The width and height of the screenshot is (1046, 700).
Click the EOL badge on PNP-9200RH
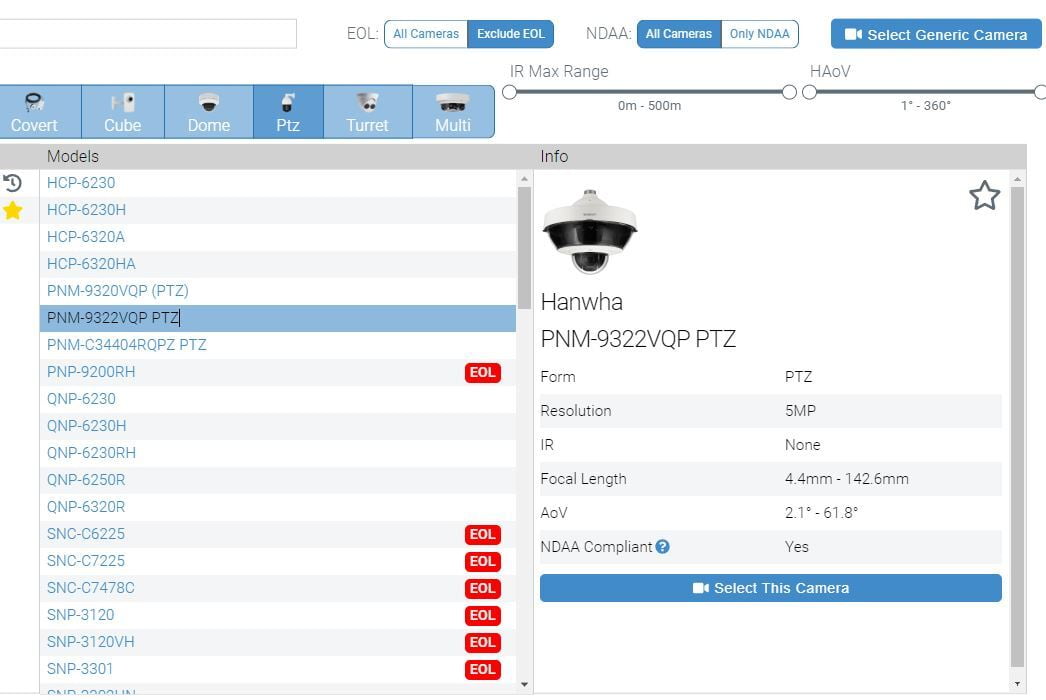tap(482, 372)
